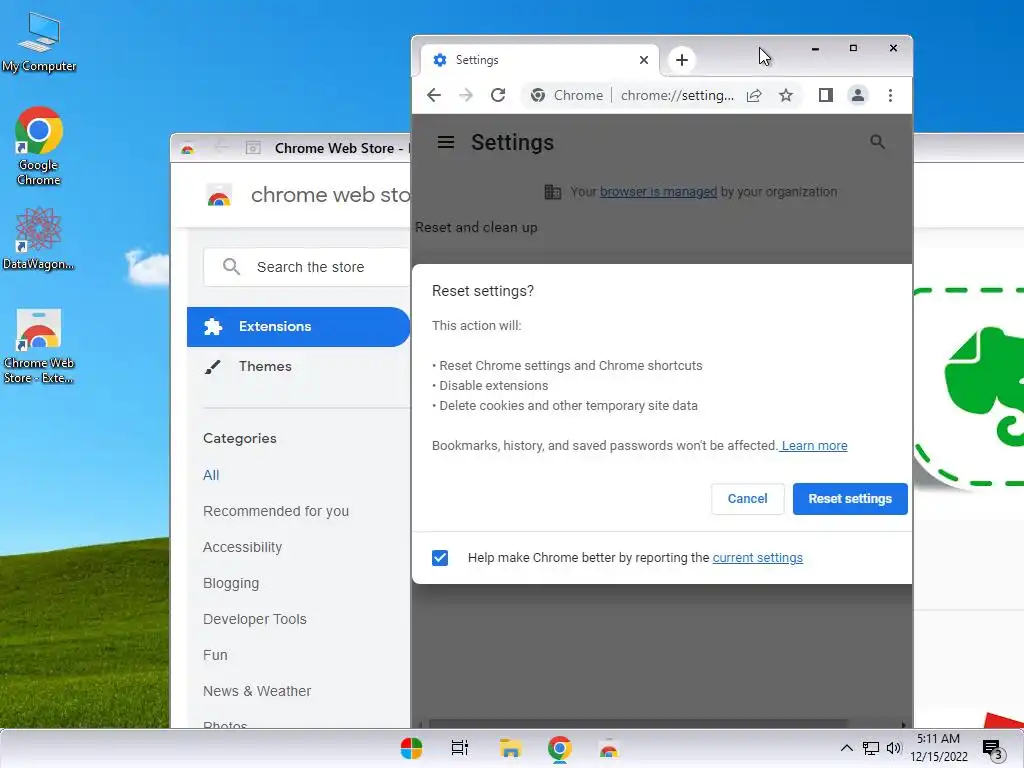The image size is (1024, 768).
Task: Choose the Accessibility category
Action: [242, 547]
